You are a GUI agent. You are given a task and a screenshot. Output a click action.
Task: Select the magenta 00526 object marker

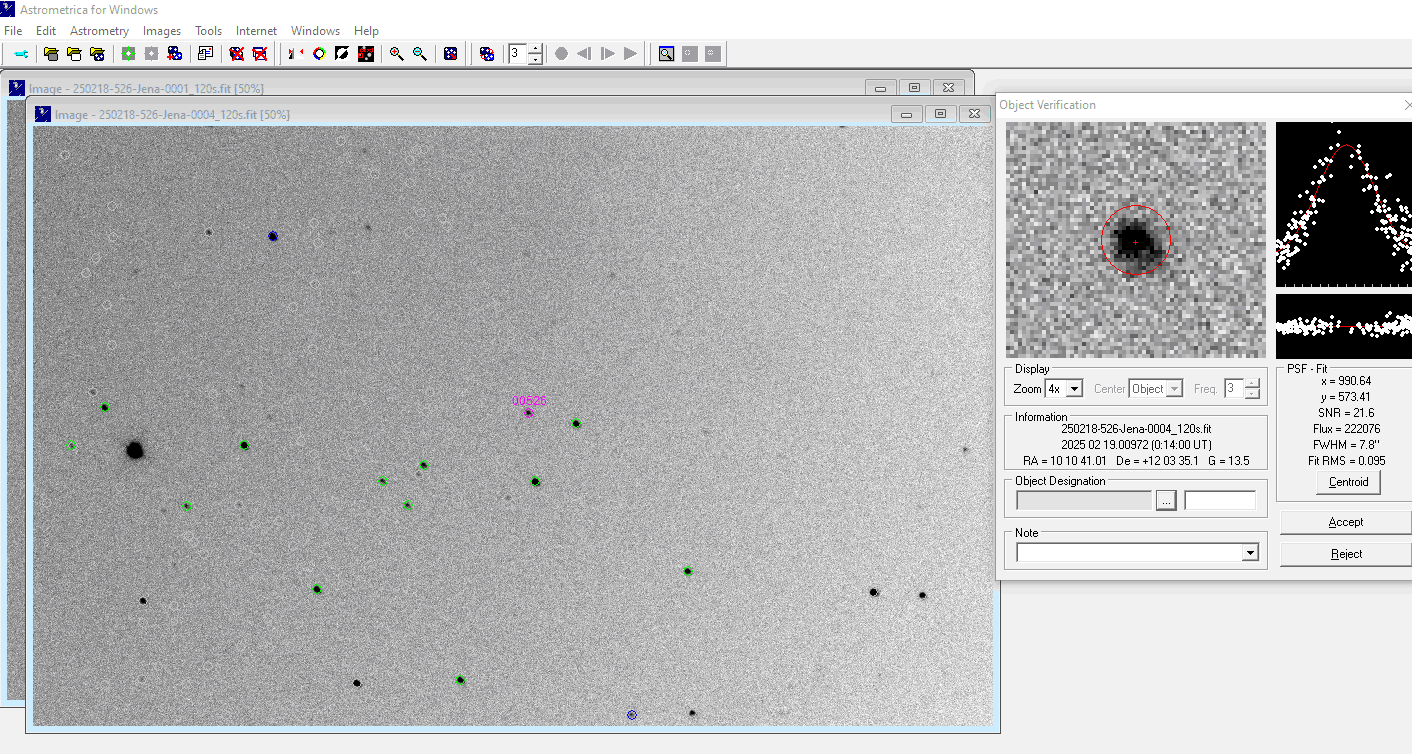pos(529,412)
